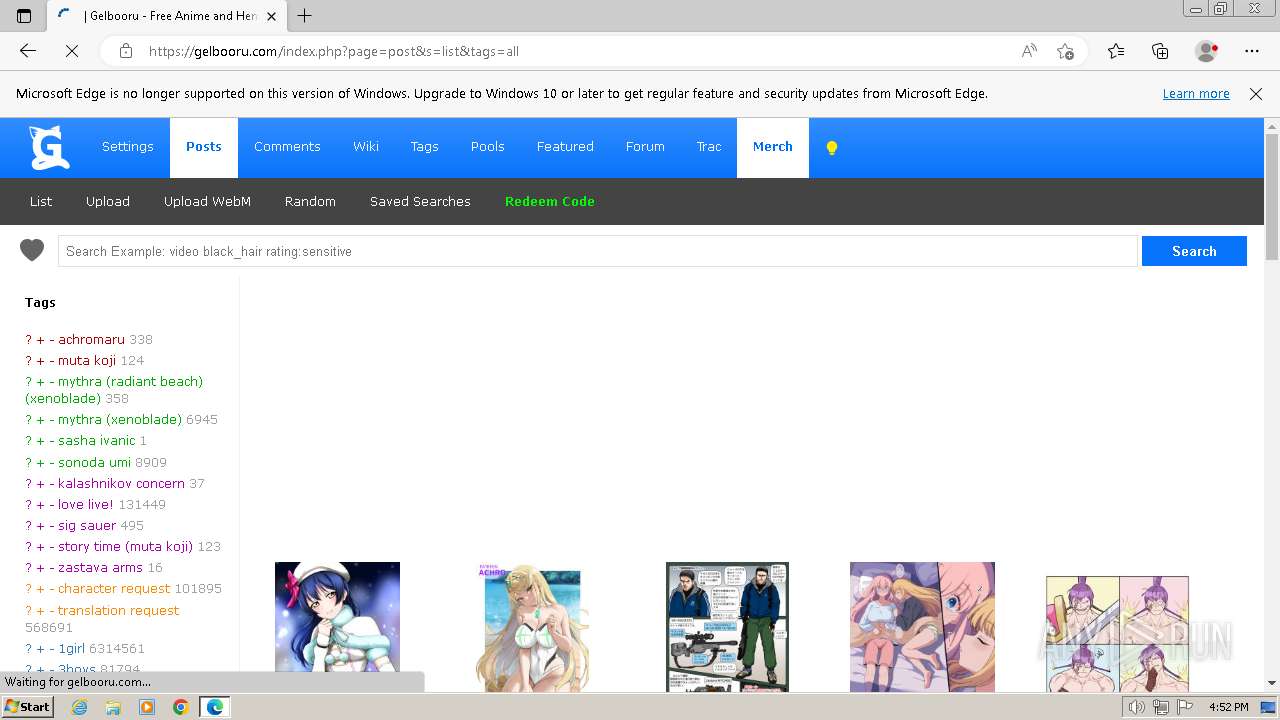Click the sonoda umi tag link
Screen dimensions: 1280x720
pos(94,462)
